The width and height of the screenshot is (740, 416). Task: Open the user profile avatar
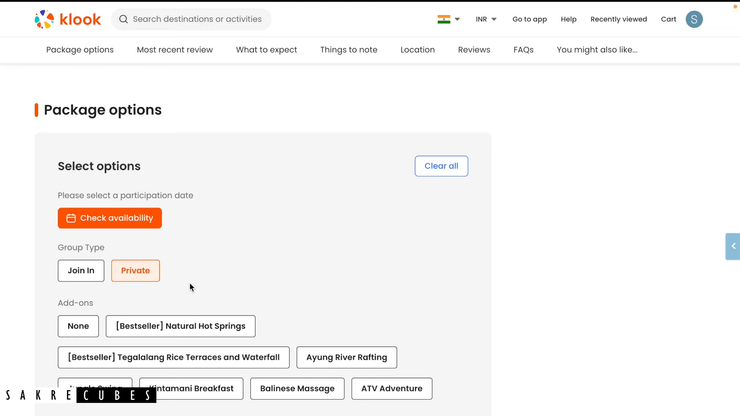[x=694, y=19]
